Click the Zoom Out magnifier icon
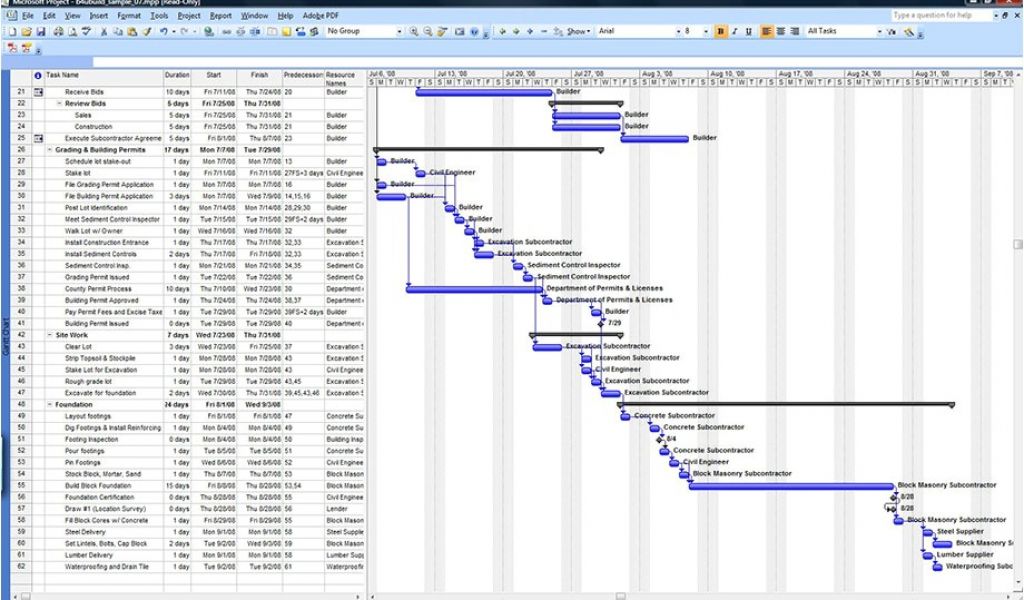 click(428, 31)
